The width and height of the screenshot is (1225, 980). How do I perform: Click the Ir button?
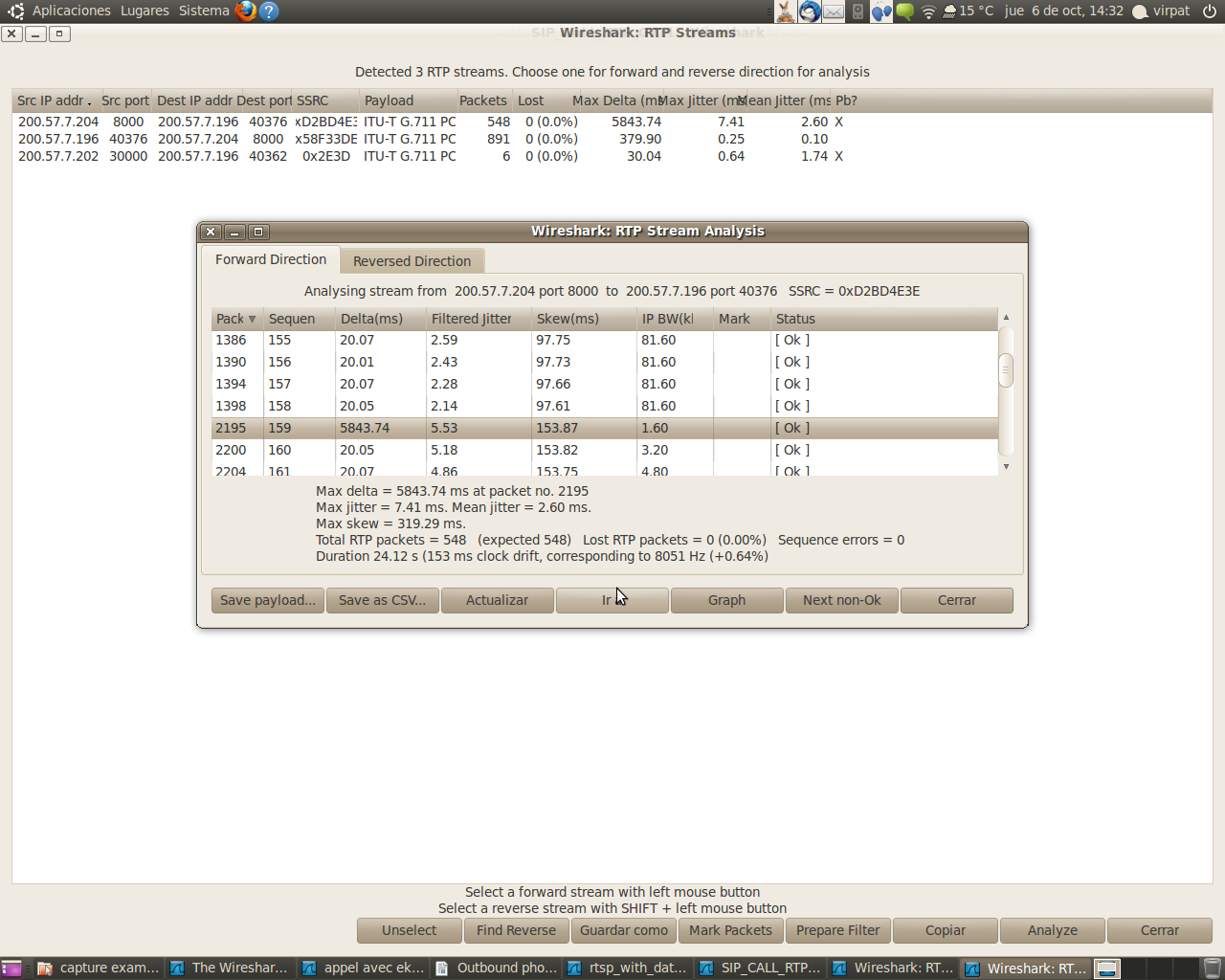(612, 600)
